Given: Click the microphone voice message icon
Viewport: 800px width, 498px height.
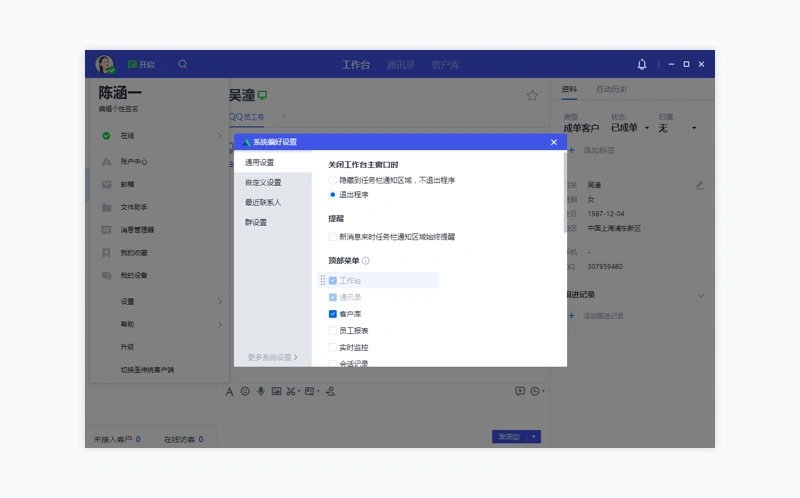Looking at the screenshot, I should click(261, 391).
